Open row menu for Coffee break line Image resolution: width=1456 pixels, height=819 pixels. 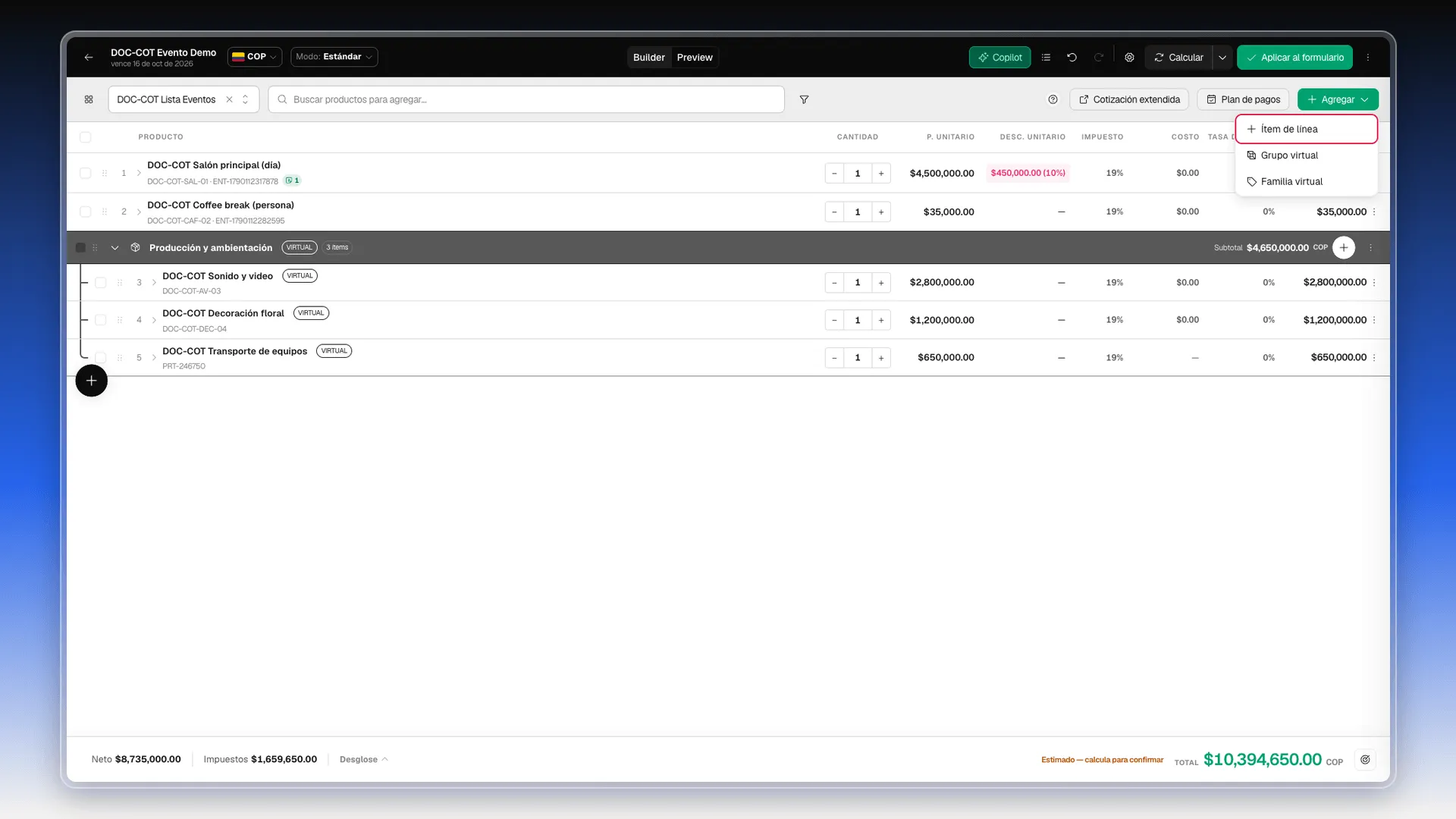pos(1374,212)
